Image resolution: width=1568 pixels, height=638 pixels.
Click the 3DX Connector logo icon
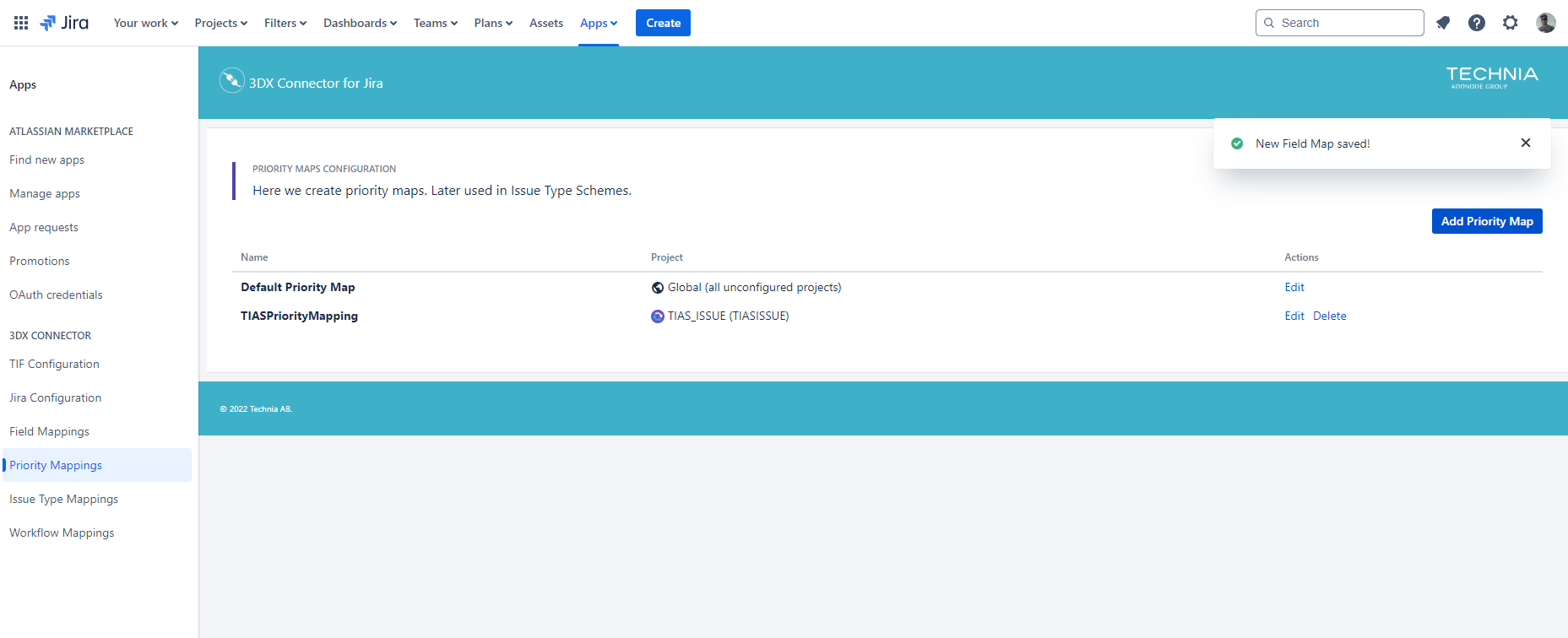(x=231, y=80)
